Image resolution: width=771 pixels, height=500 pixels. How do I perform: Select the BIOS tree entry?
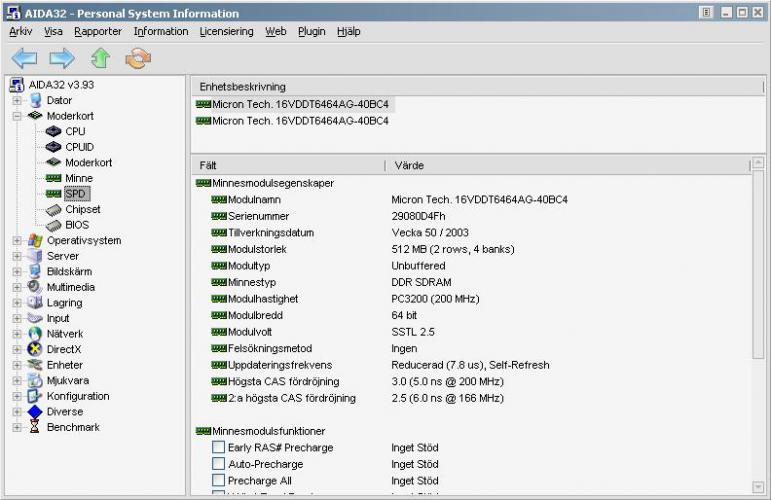pyautogui.click(x=76, y=225)
